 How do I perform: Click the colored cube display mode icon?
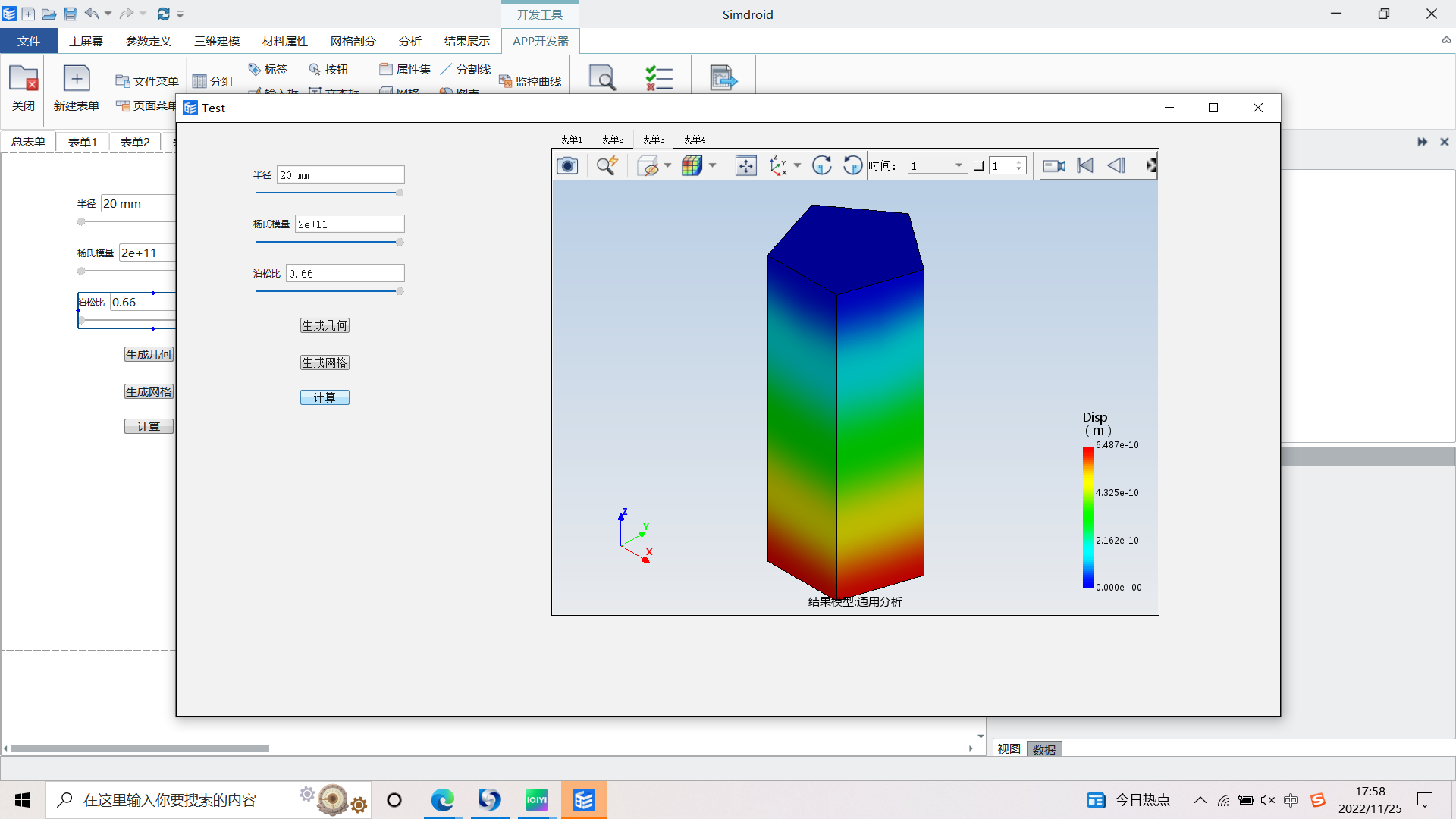(x=692, y=165)
